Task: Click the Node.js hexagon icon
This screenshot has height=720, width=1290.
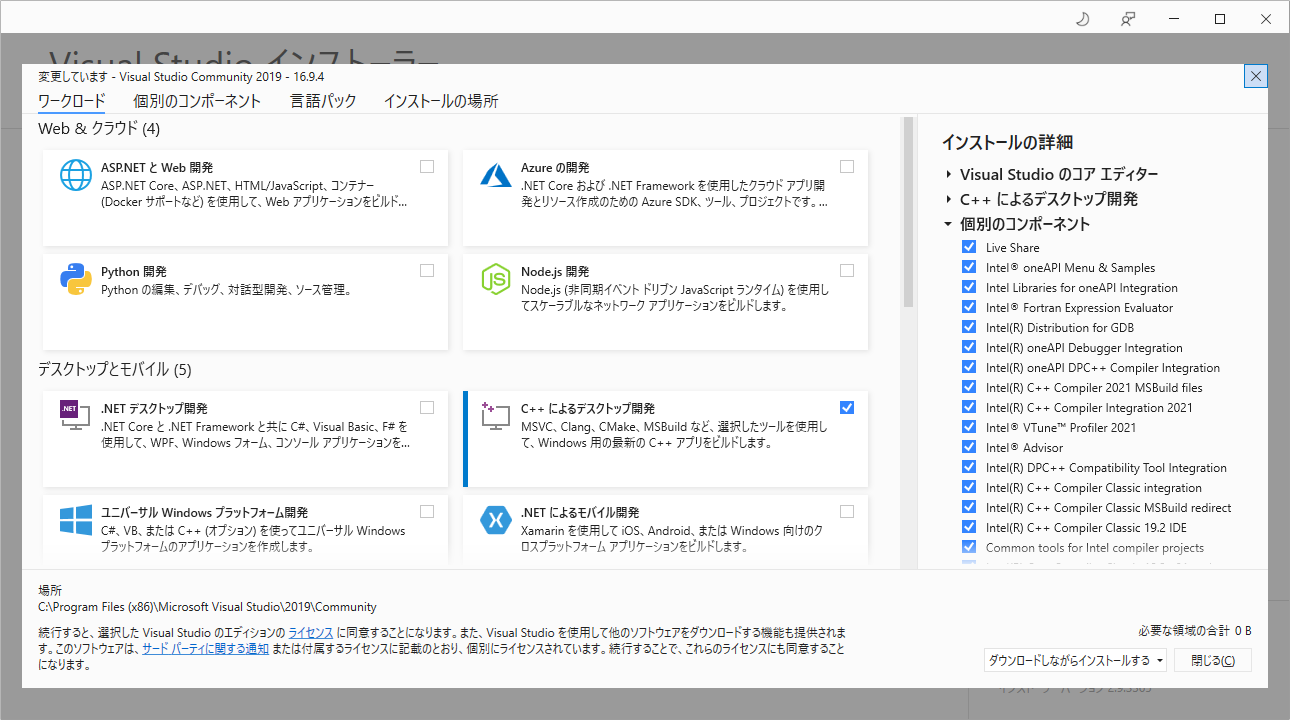Action: [x=496, y=279]
